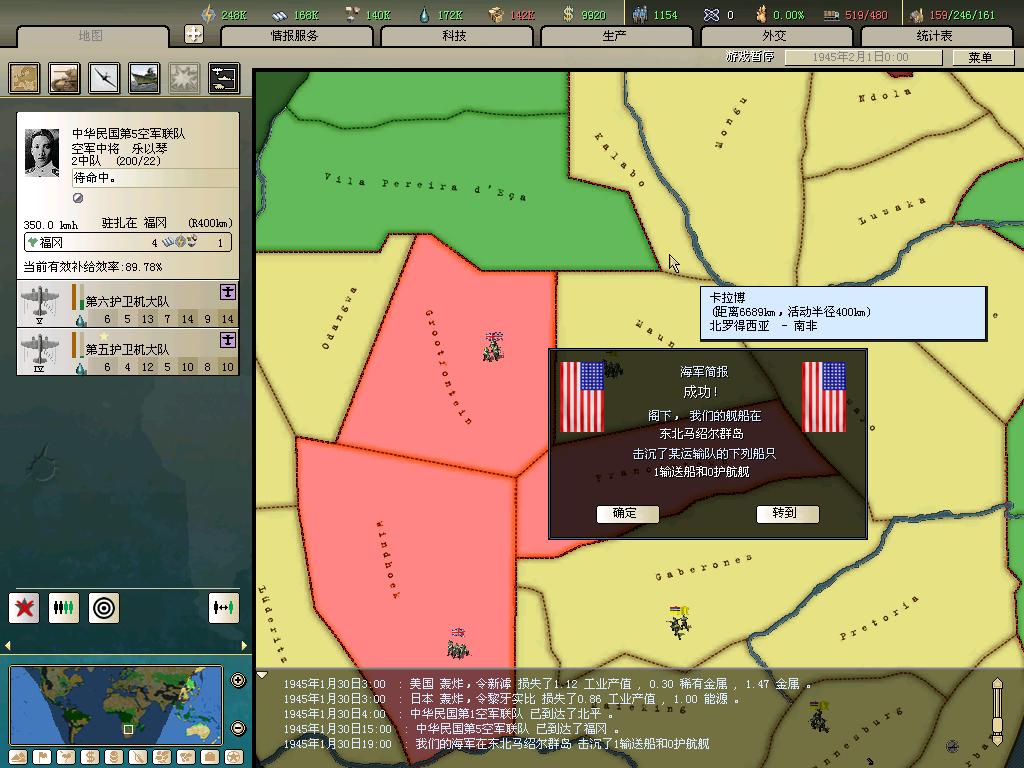
Task: Click the world minimap
Action: (116, 705)
